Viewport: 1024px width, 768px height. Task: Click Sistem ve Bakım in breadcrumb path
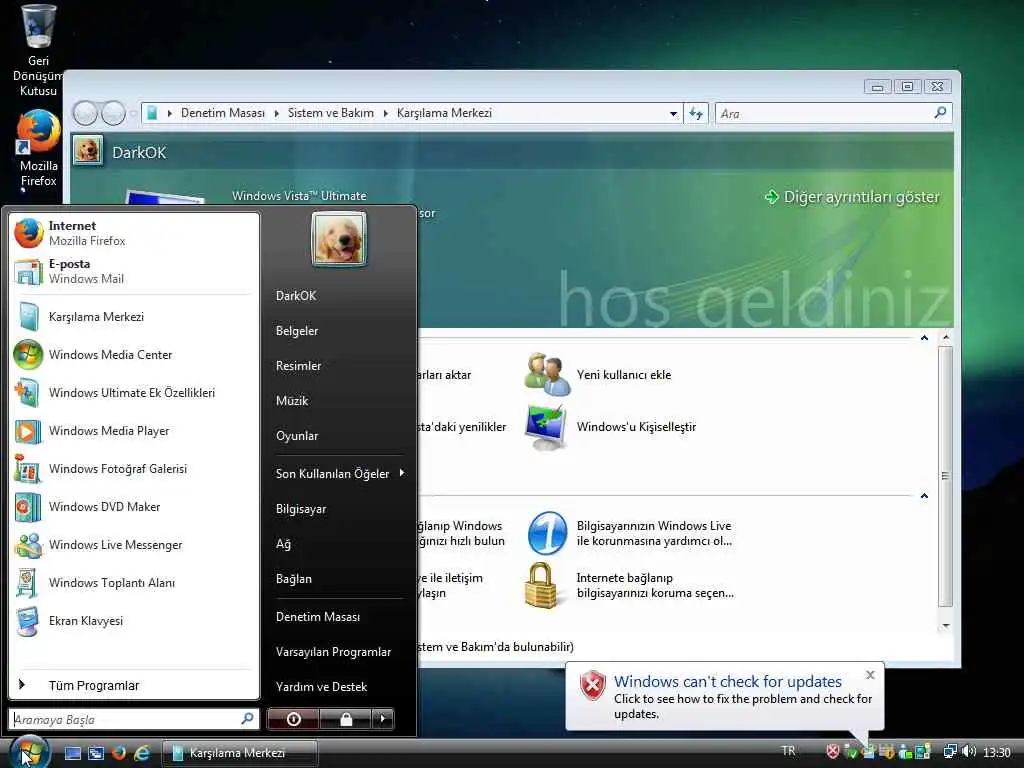330,113
